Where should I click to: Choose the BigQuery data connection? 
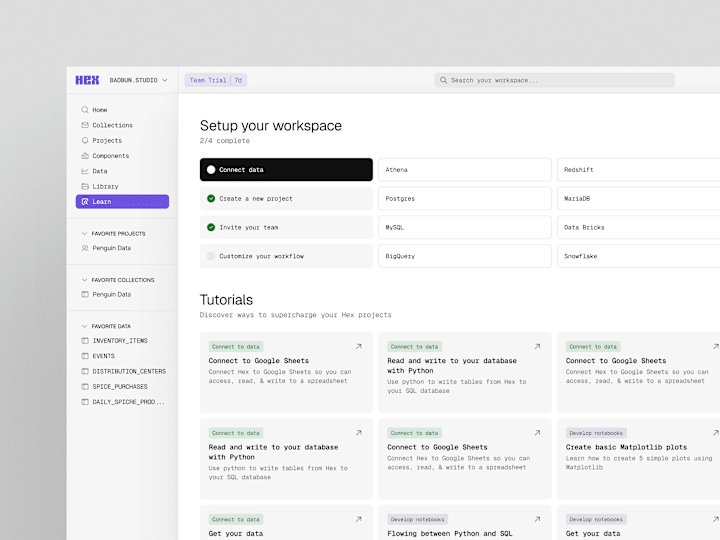click(465, 256)
